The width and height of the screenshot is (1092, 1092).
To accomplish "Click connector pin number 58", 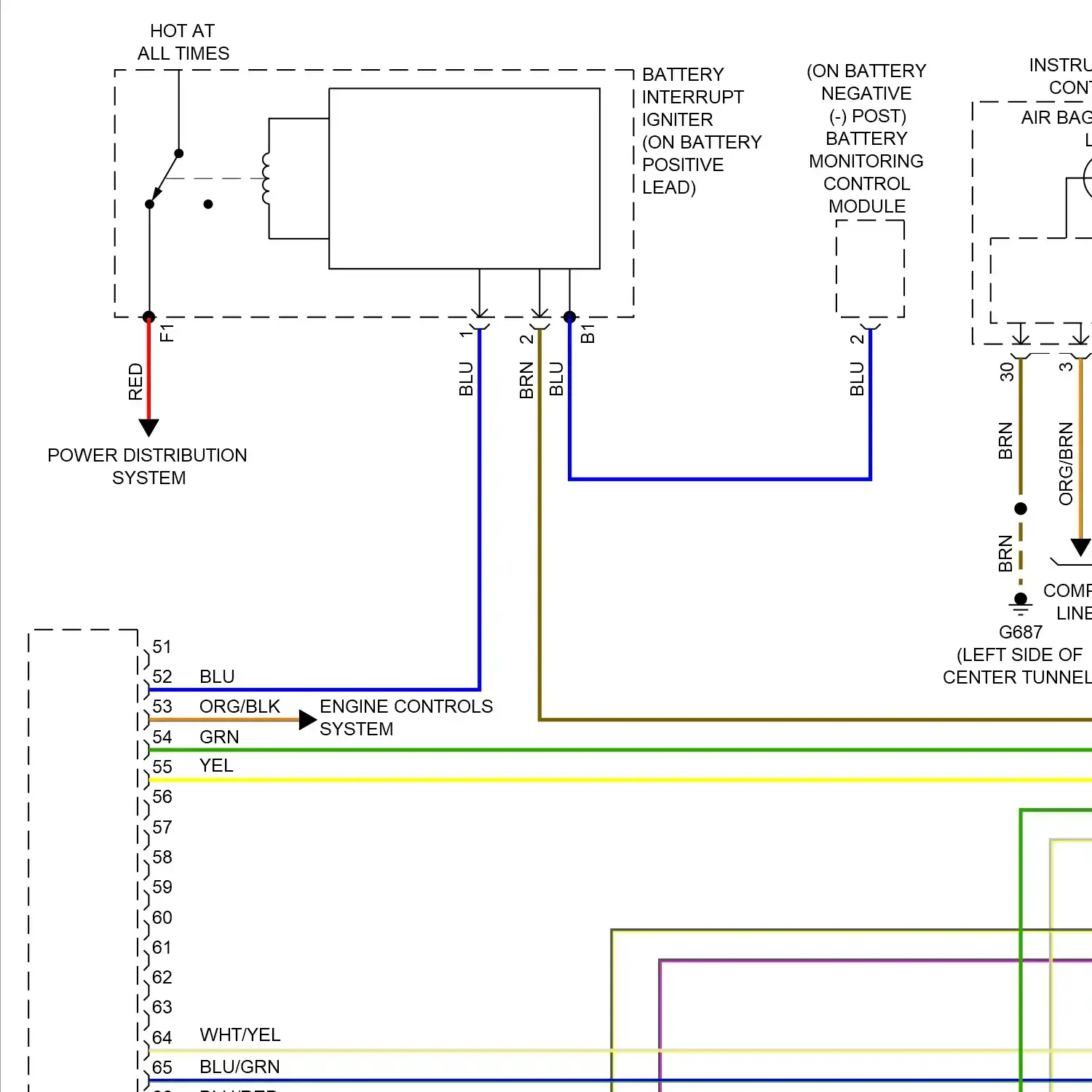I will (162, 857).
